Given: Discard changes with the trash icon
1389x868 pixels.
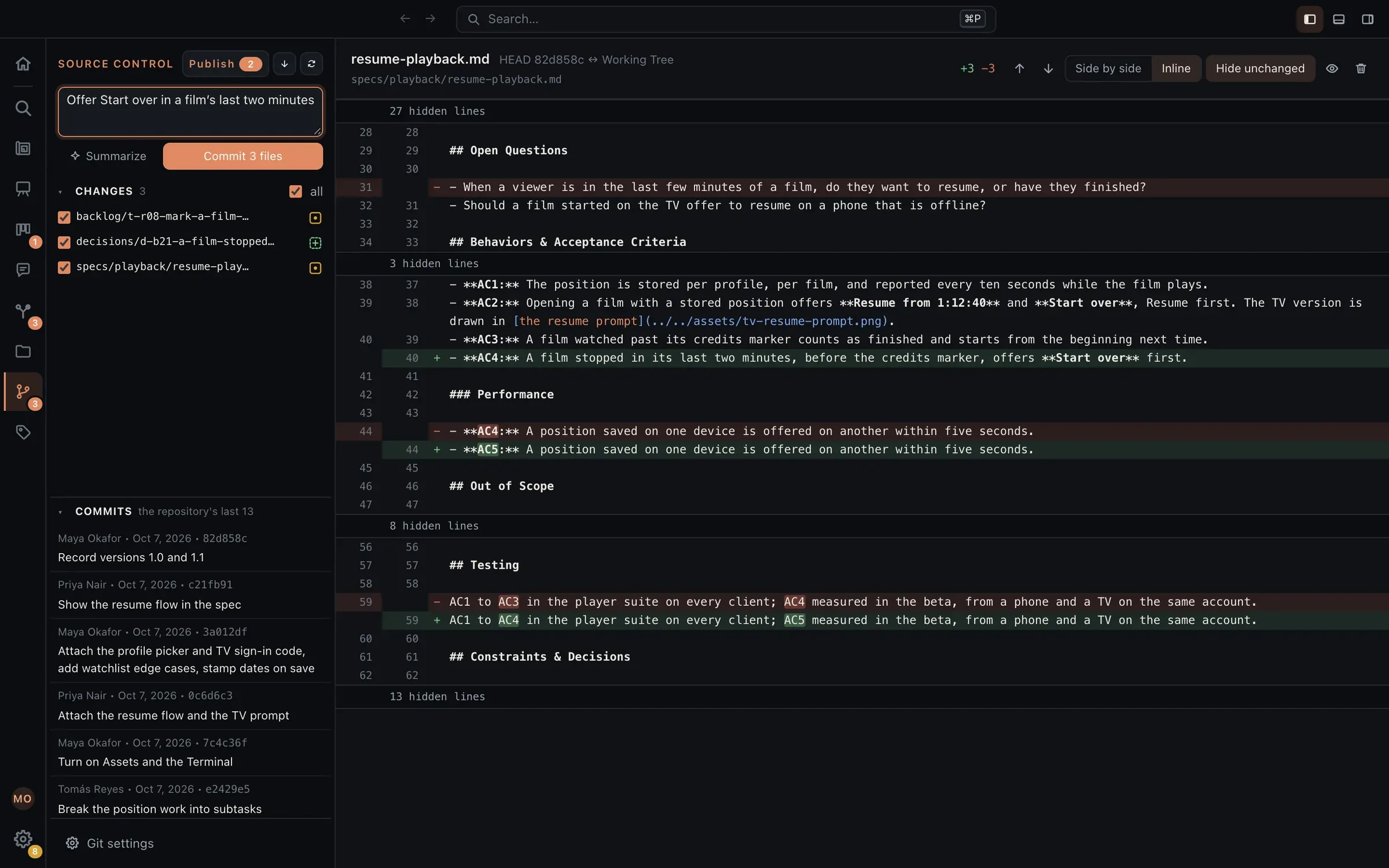Looking at the screenshot, I should point(1361,68).
